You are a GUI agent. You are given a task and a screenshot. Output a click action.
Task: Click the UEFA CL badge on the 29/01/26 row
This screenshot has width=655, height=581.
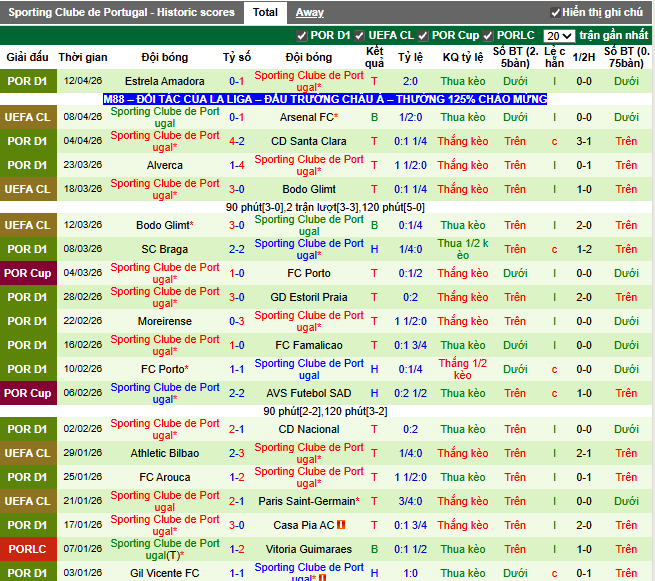(28, 453)
